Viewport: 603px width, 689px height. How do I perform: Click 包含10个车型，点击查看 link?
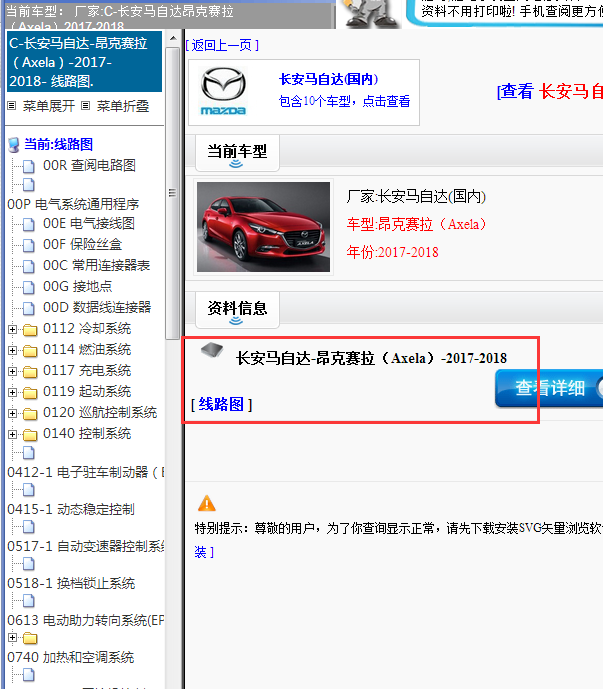[x=345, y=102]
